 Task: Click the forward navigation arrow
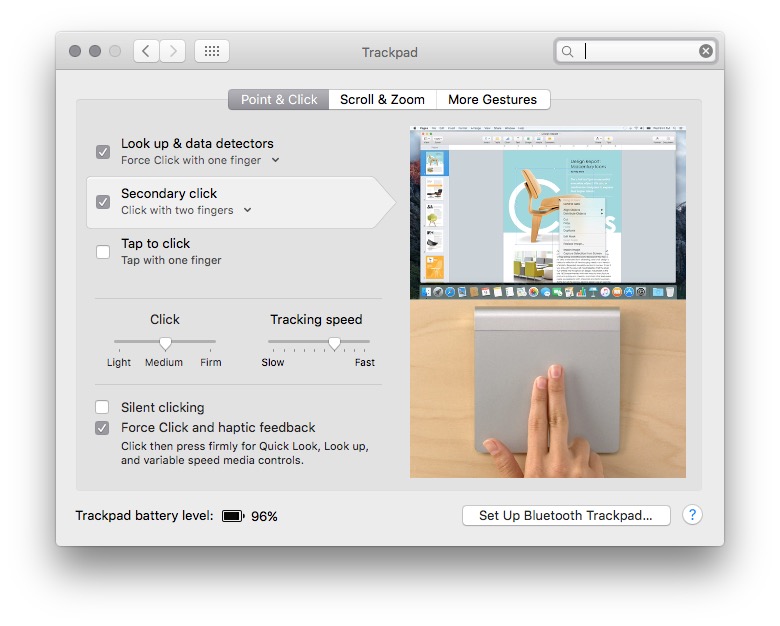(173, 51)
